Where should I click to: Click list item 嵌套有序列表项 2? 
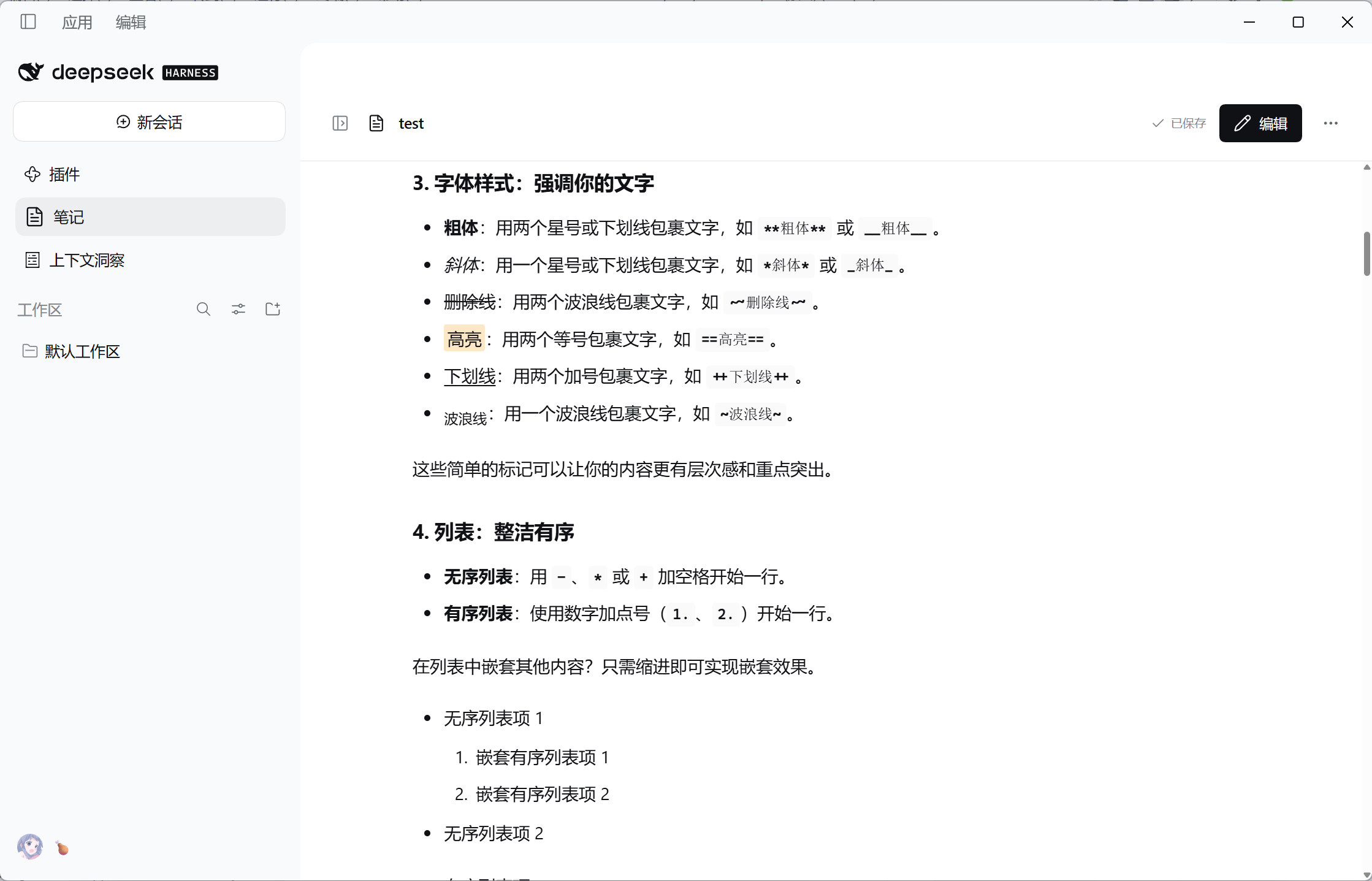542,795
